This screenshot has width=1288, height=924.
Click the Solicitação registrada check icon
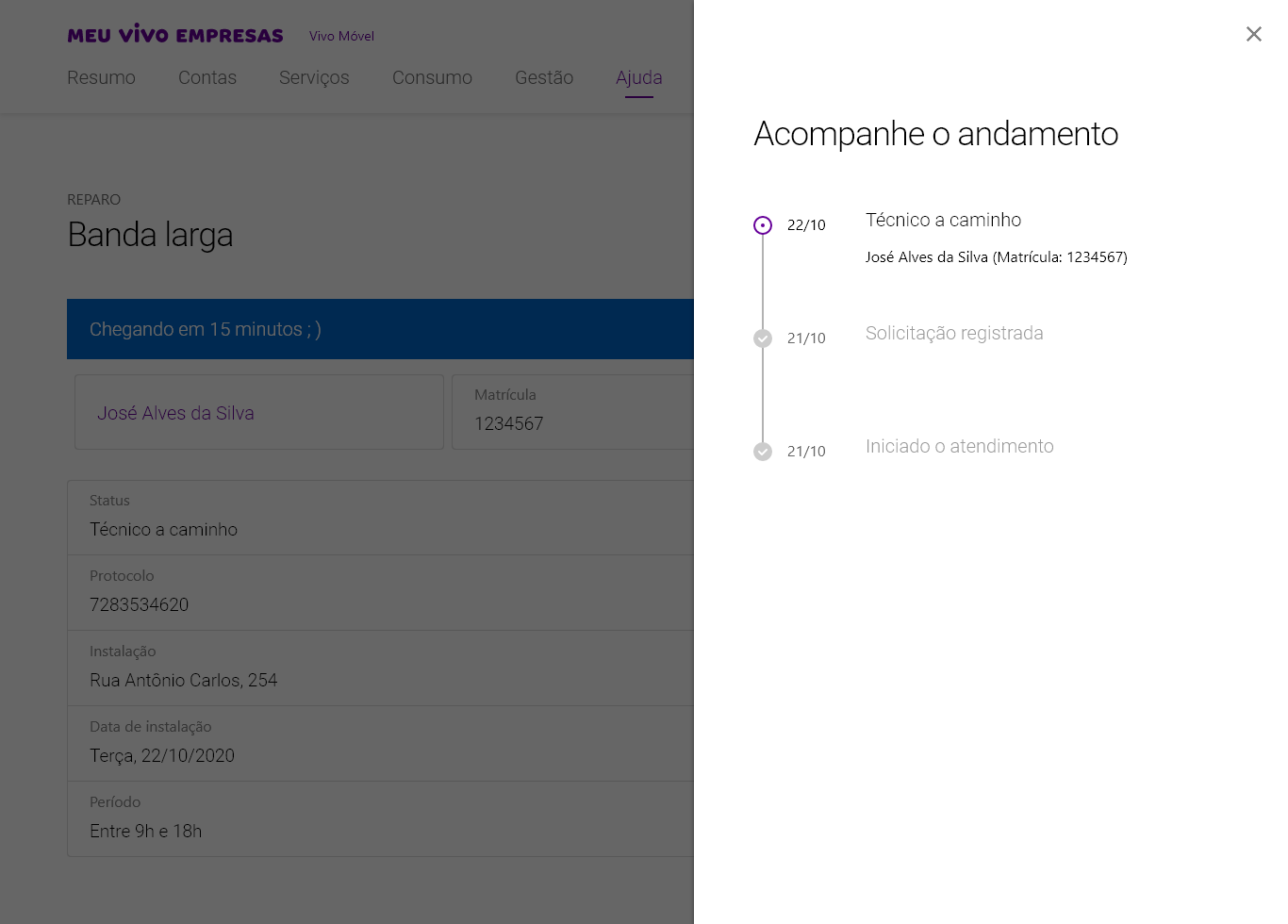tap(763, 338)
